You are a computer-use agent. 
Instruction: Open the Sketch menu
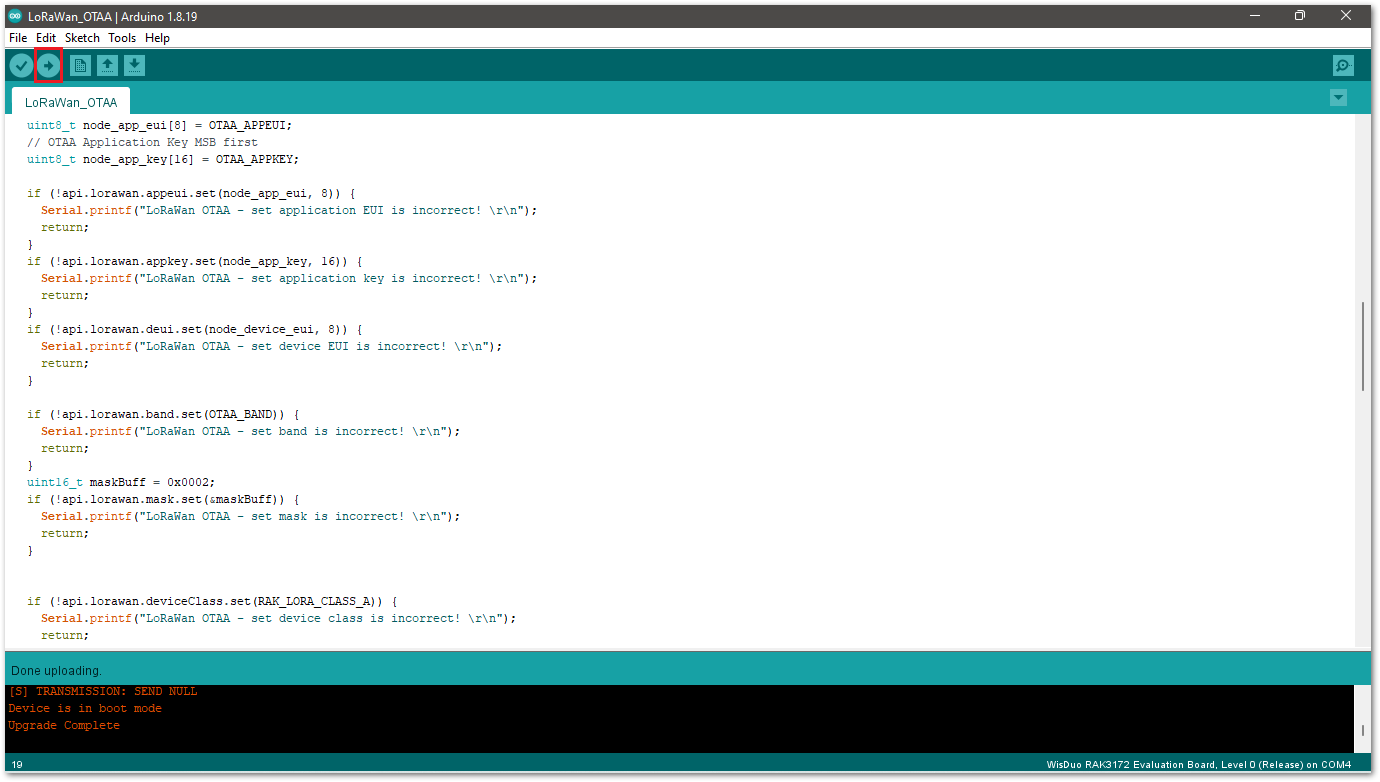[x=82, y=38]
